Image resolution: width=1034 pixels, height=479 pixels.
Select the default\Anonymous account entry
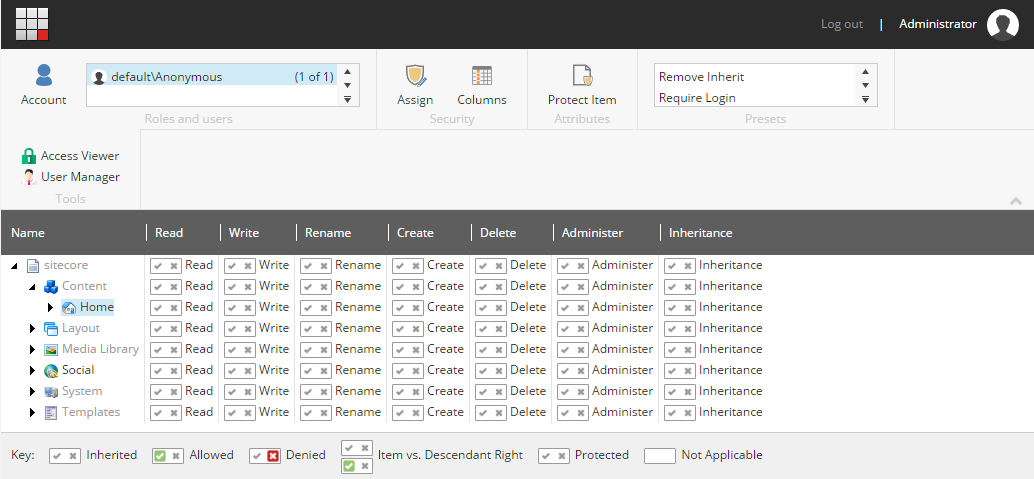212,75
